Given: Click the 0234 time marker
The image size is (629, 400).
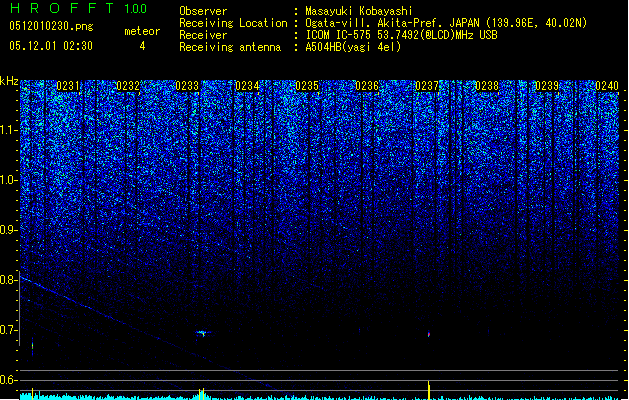Looking at the screenshot, I should (x=247, y=86).
